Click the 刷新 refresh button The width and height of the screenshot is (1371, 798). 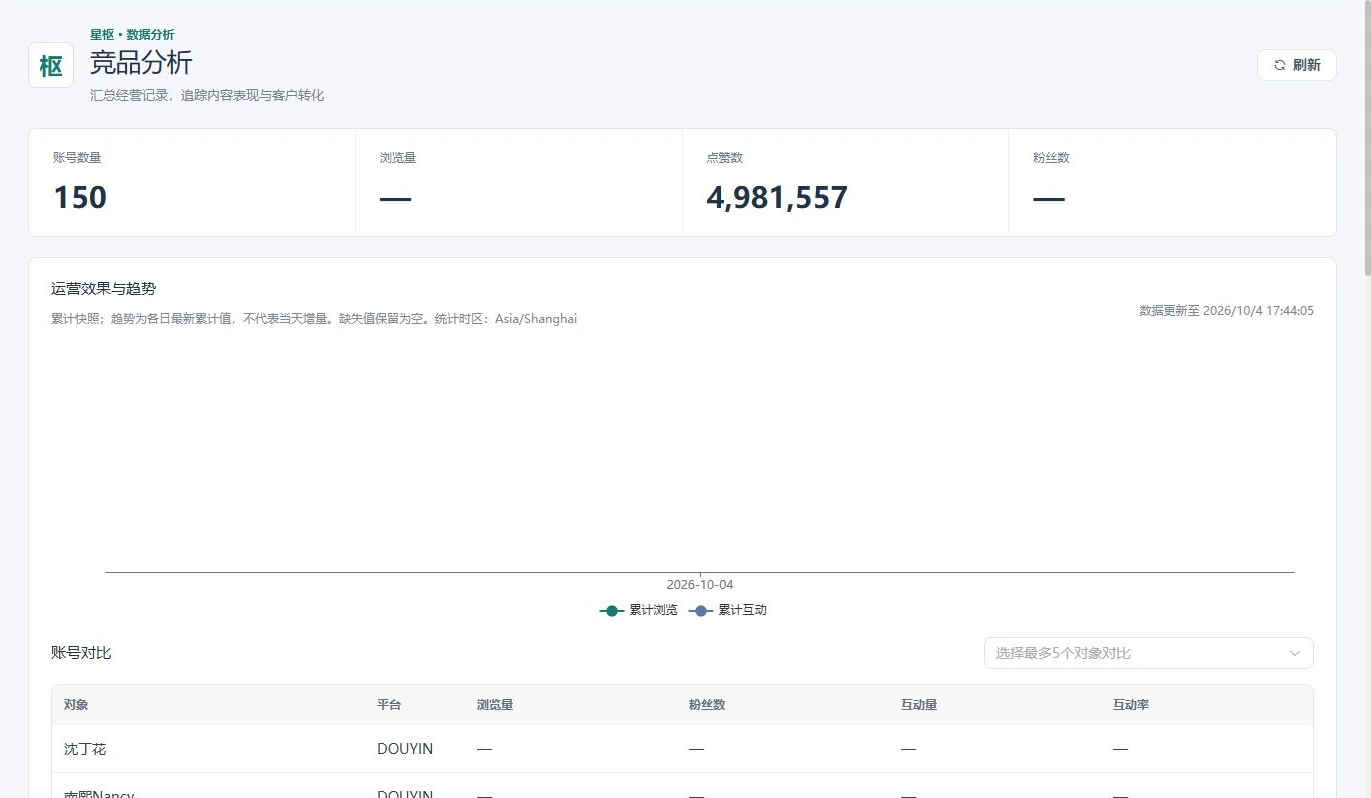coord(1296,65)
